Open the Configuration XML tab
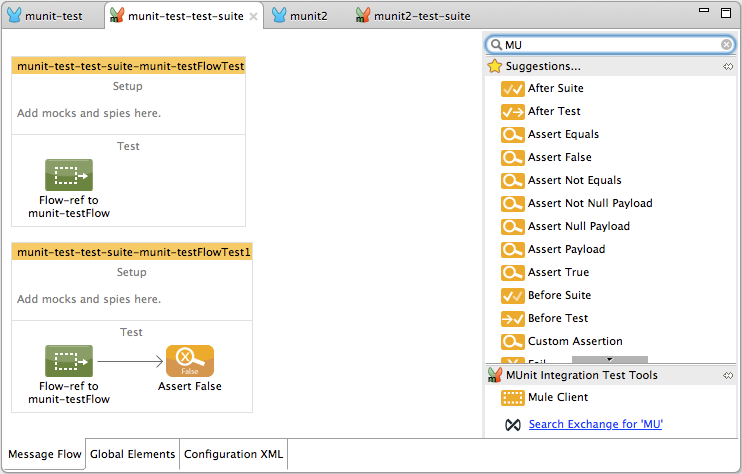 coord(234,454)
